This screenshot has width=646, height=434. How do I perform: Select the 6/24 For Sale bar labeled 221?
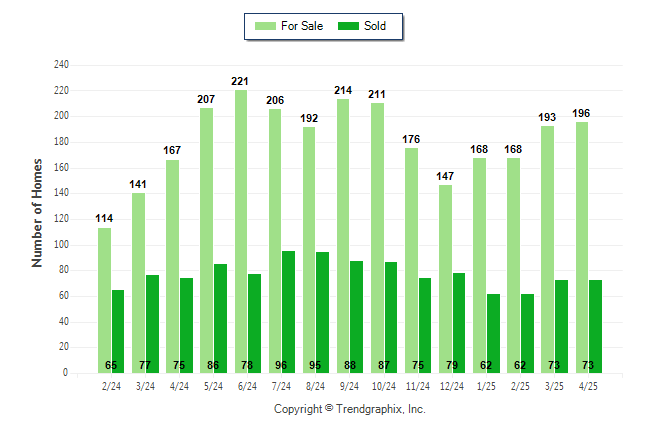241,230
